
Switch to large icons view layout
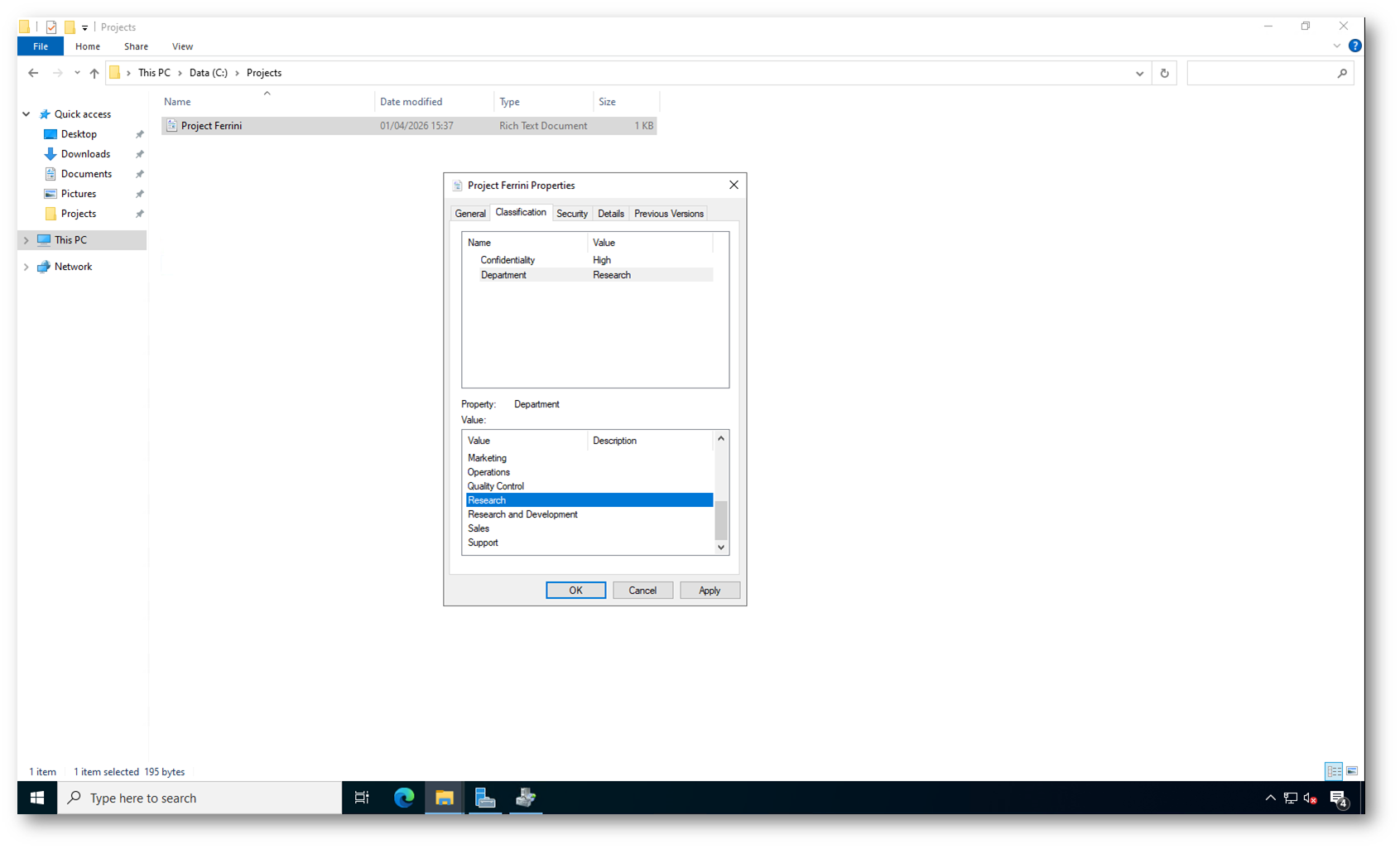pyautogui.click(x=1352, y=771)
